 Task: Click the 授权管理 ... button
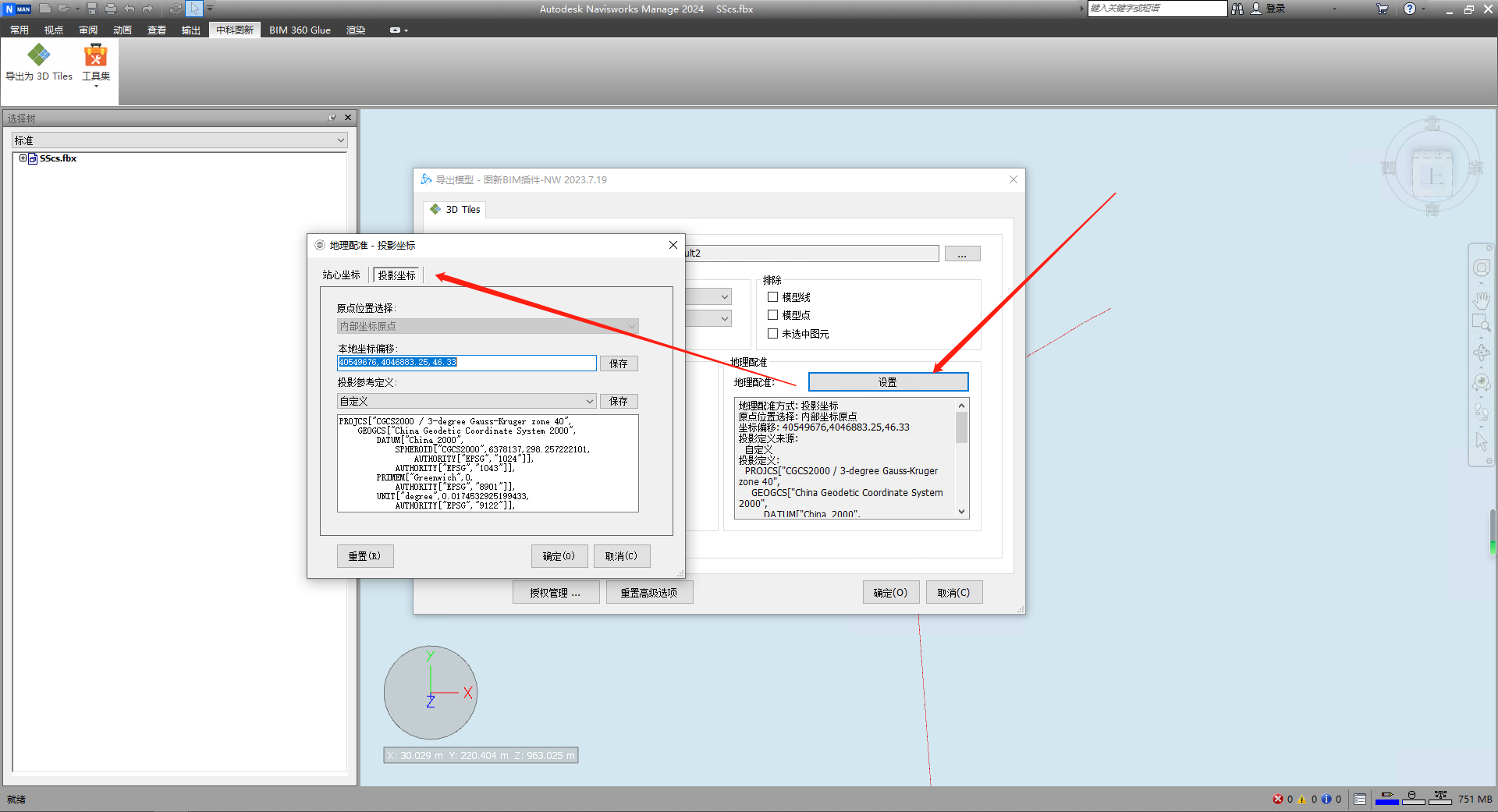click(556, 593)
